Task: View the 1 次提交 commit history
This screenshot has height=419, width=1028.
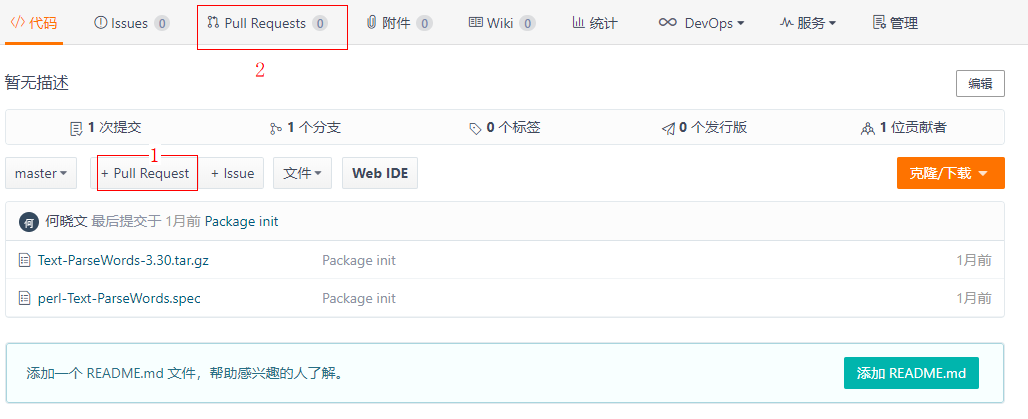Action: [105, 128]
